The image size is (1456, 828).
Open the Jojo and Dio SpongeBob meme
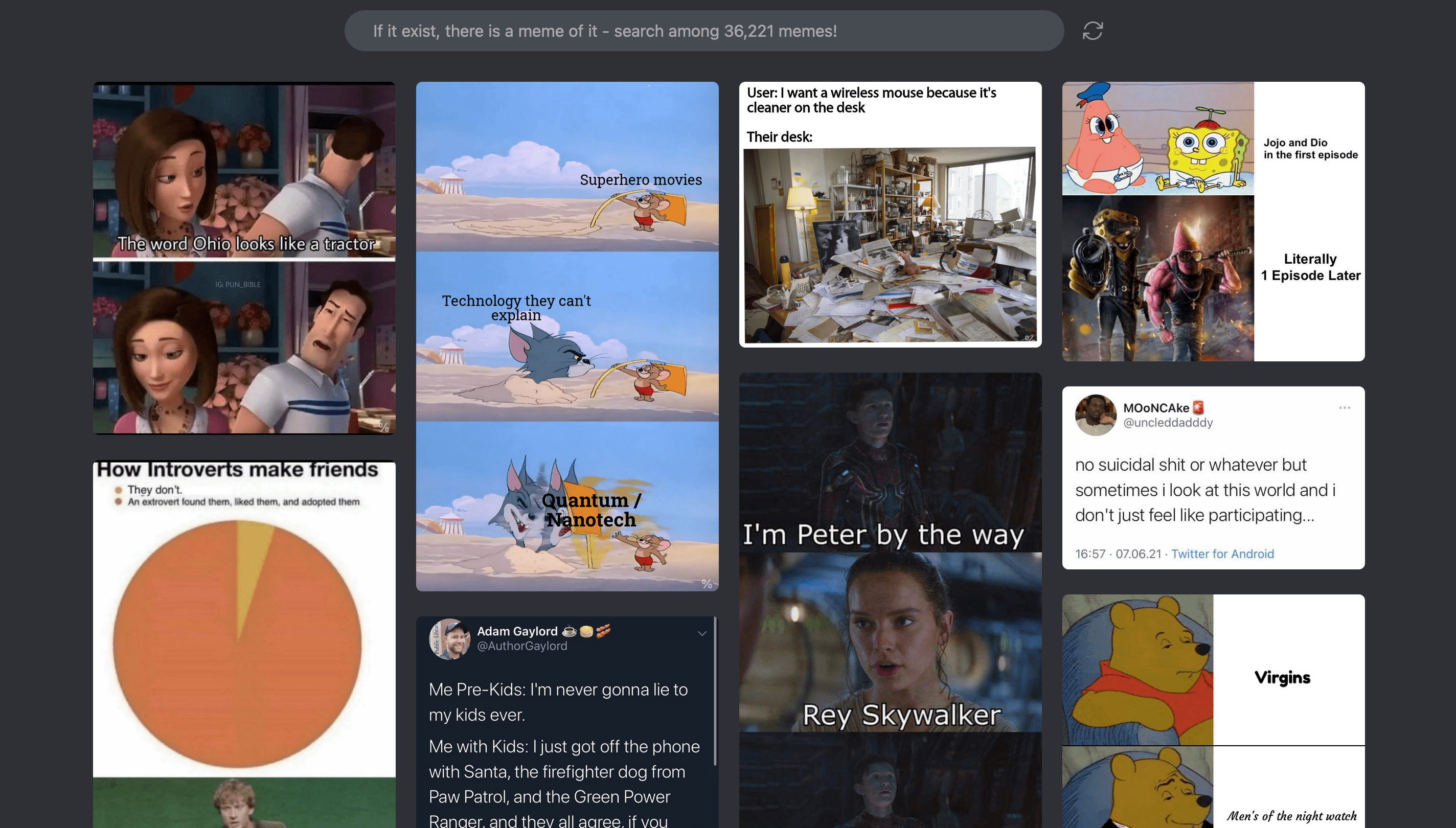click(1213, 221)
